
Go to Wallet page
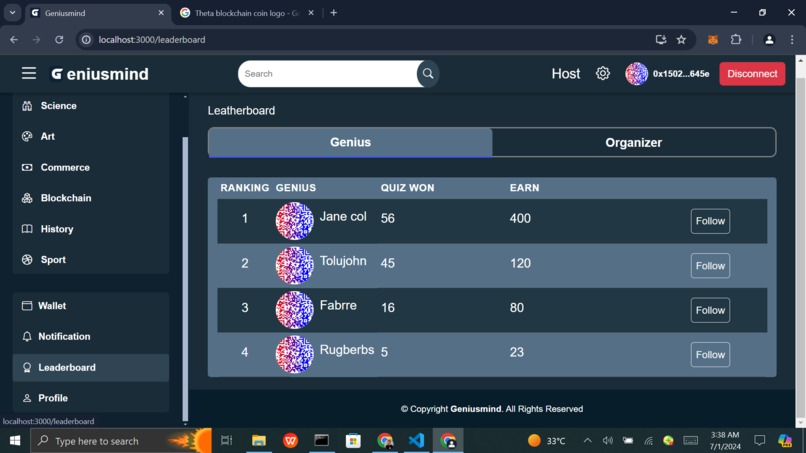(90, 306)
